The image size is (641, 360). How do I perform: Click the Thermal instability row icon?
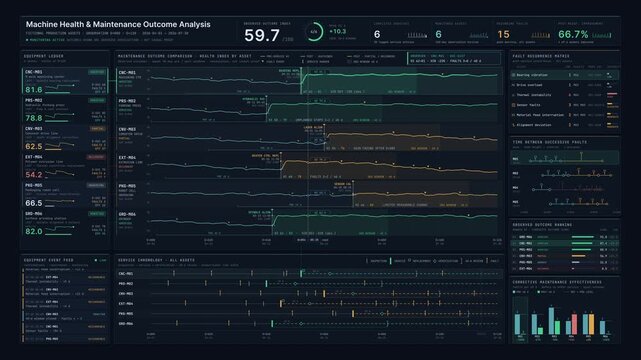(513, 95)
